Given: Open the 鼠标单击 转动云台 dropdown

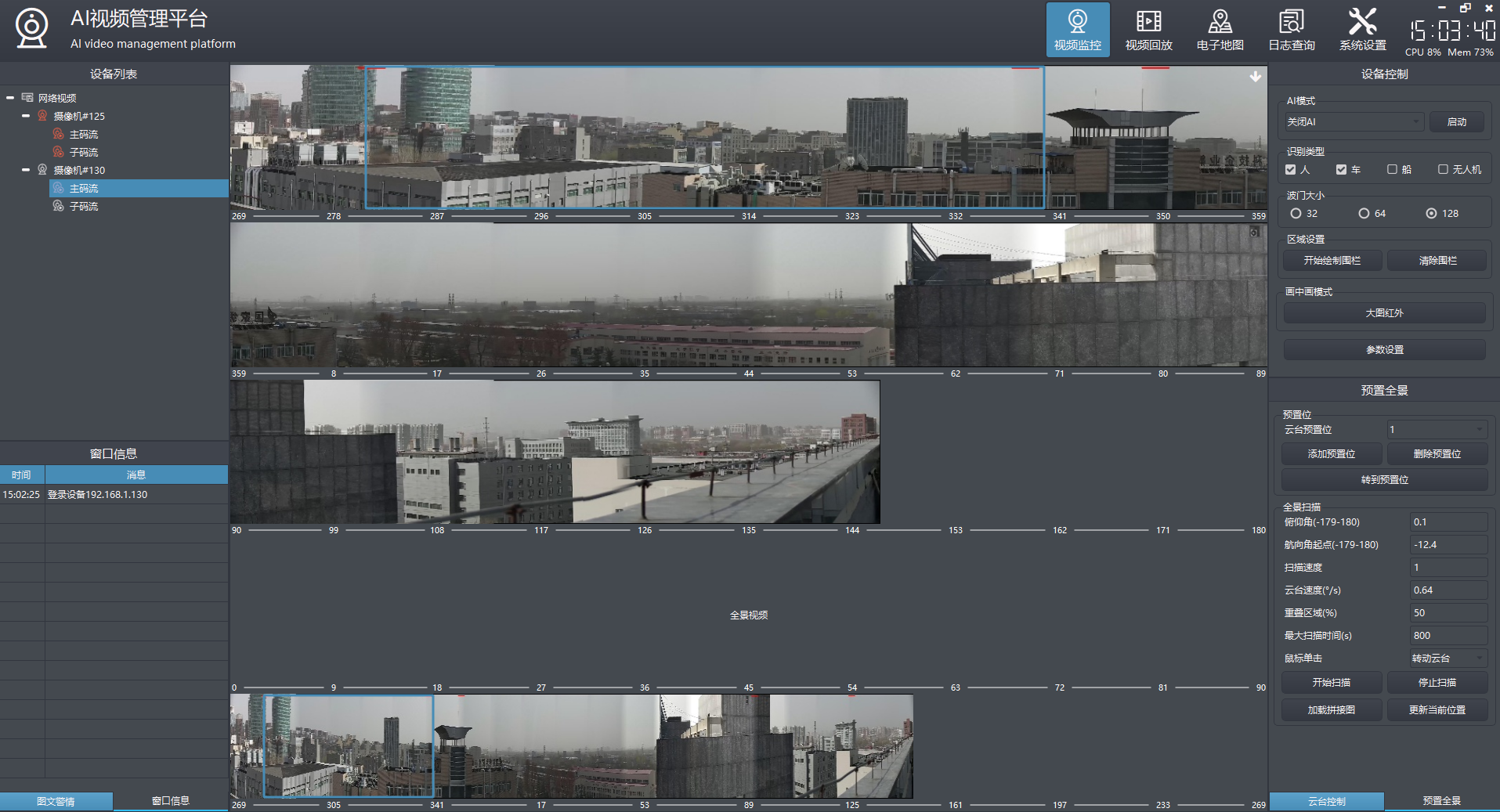Looking at the screenshot, I should [1448, 659].
